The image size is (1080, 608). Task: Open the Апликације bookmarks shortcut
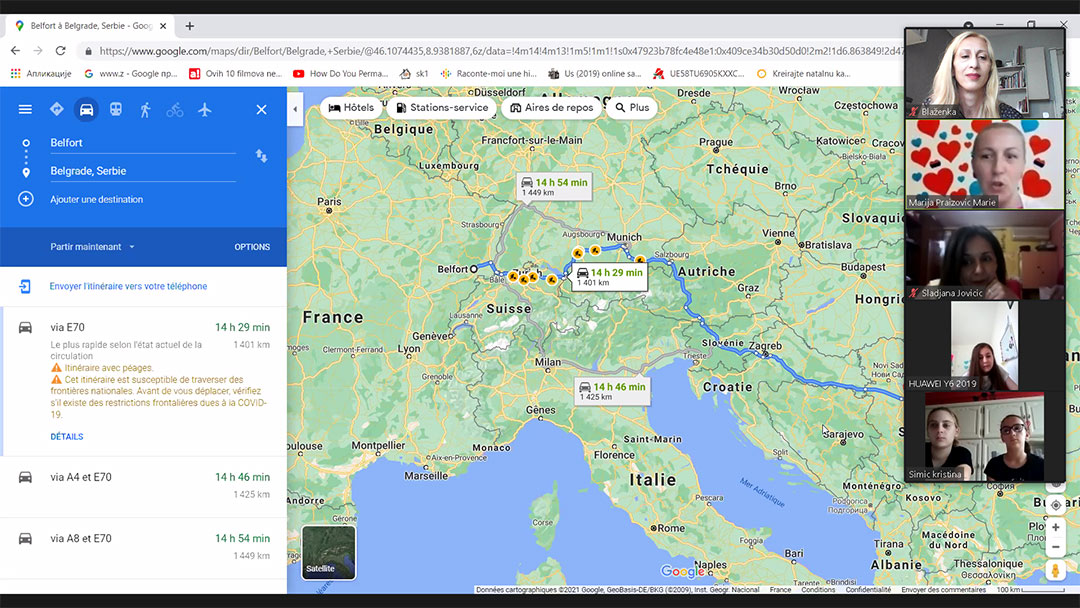[41, 74]
